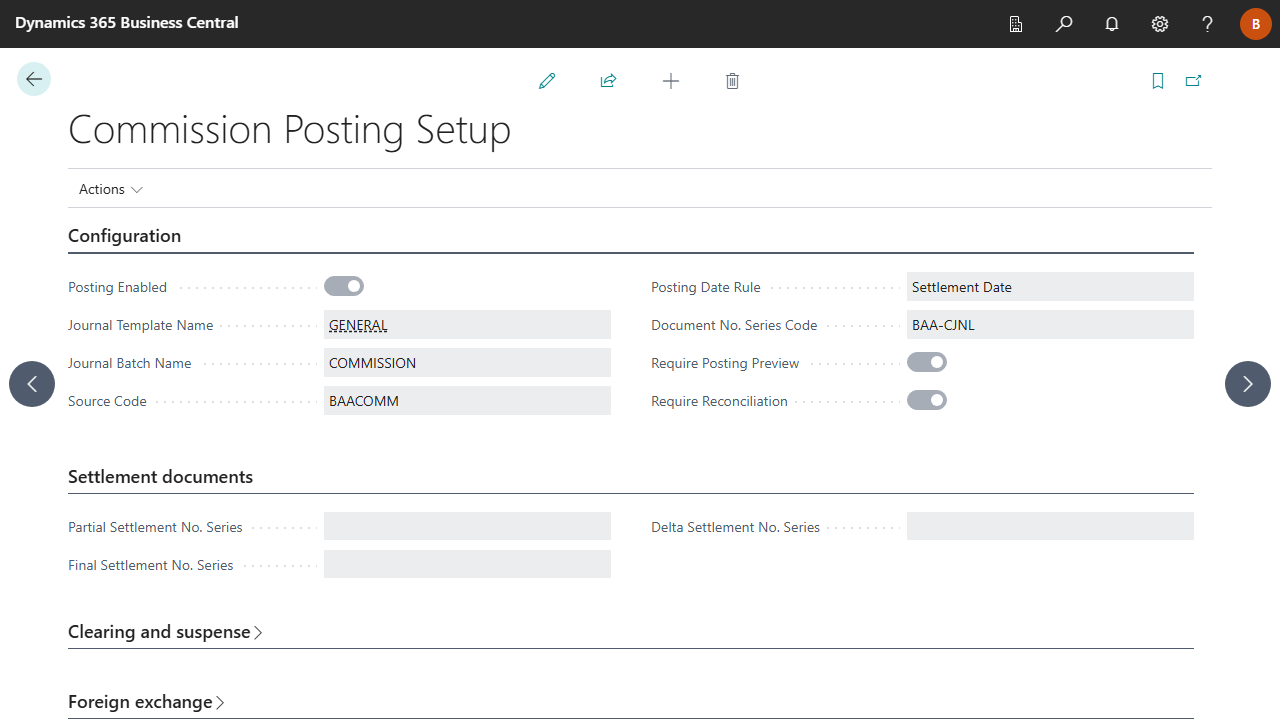Expand Clearing and suspense section
Screen dimensions: 1280x720
165,632
